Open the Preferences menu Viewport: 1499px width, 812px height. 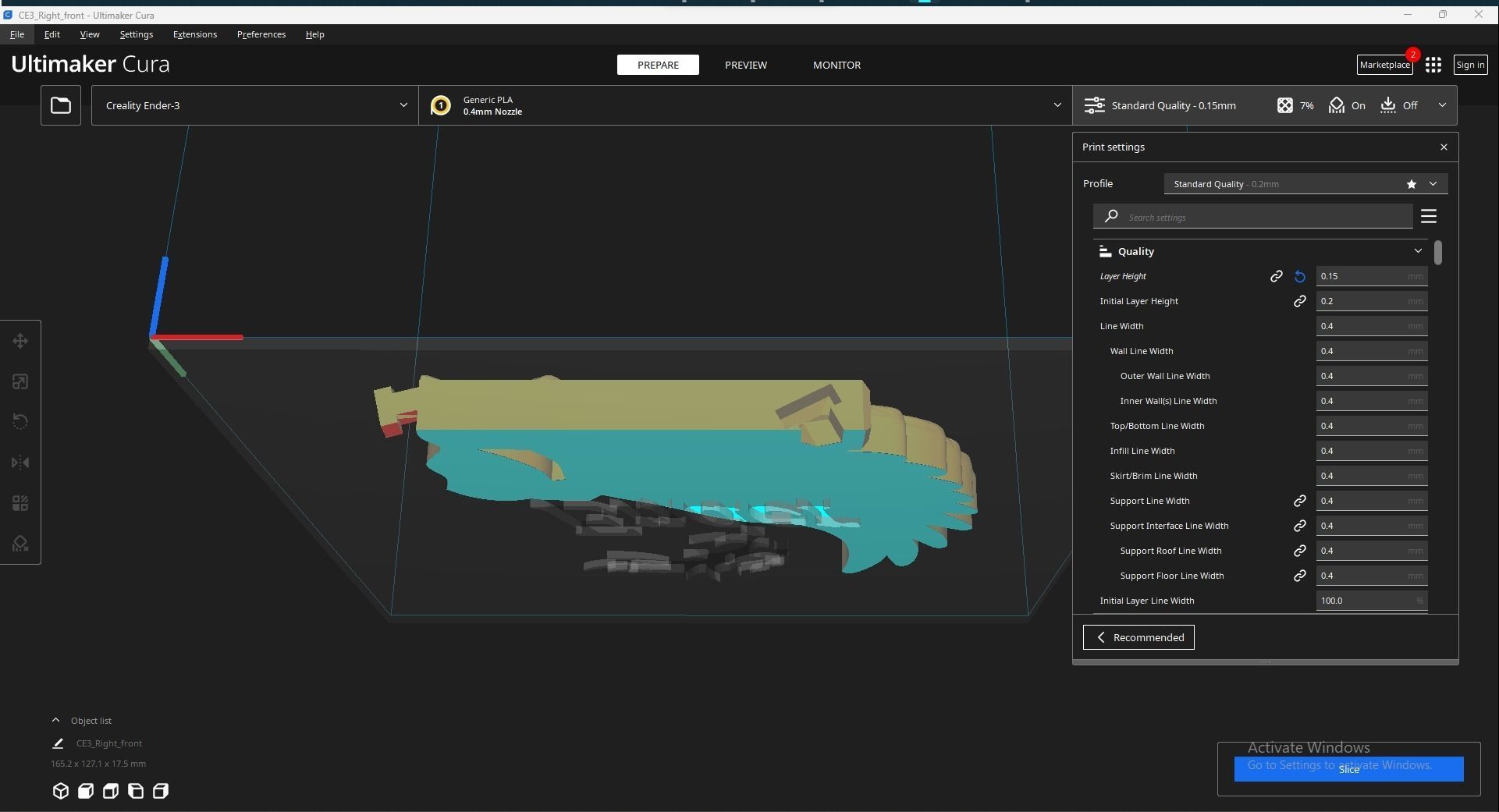click(x=261, y=34)
